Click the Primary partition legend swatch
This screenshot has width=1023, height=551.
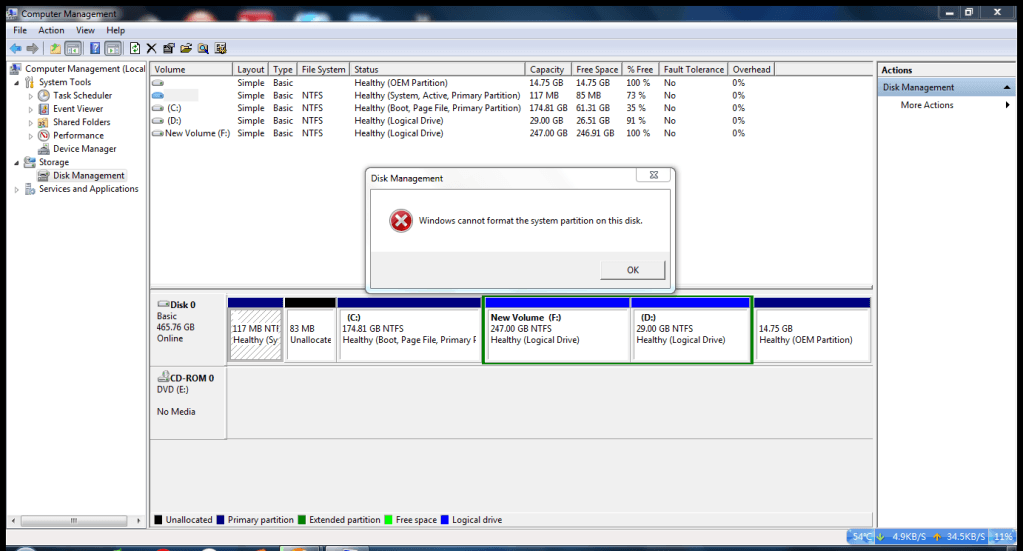click(221, 520)
